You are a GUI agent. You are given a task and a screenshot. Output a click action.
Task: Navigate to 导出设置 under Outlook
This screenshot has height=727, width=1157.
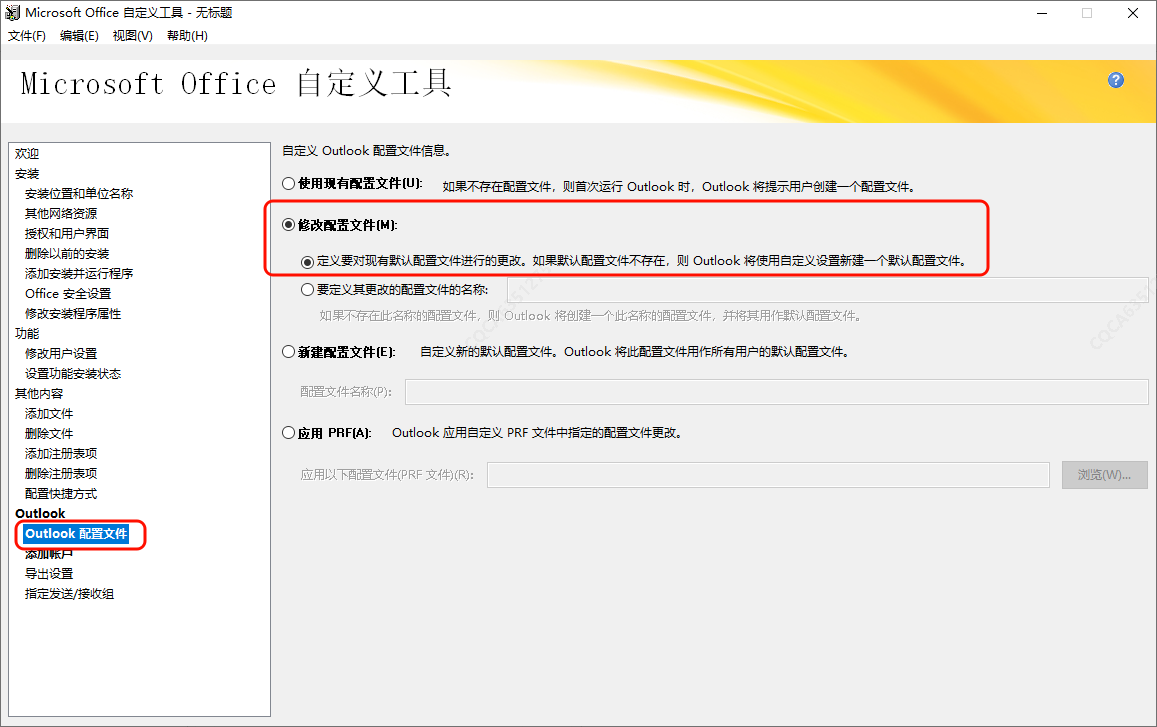[x=49, y=574]
